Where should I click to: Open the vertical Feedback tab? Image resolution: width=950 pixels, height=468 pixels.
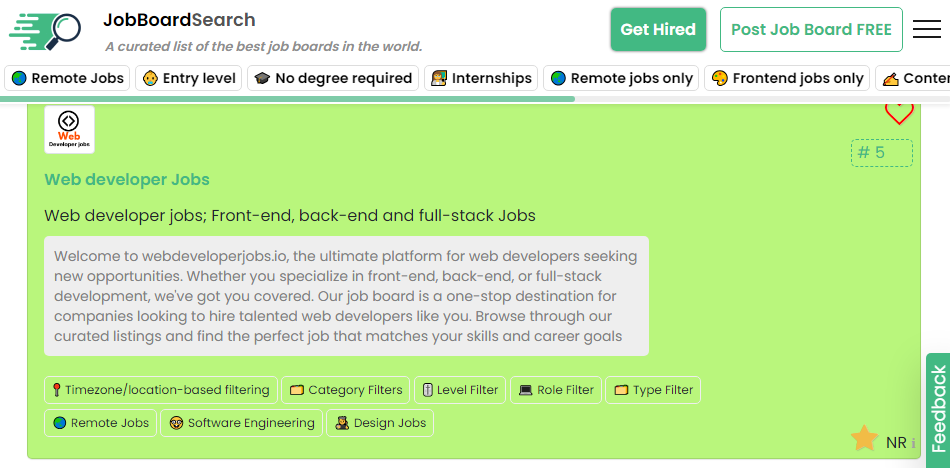(x=938, y=409)
